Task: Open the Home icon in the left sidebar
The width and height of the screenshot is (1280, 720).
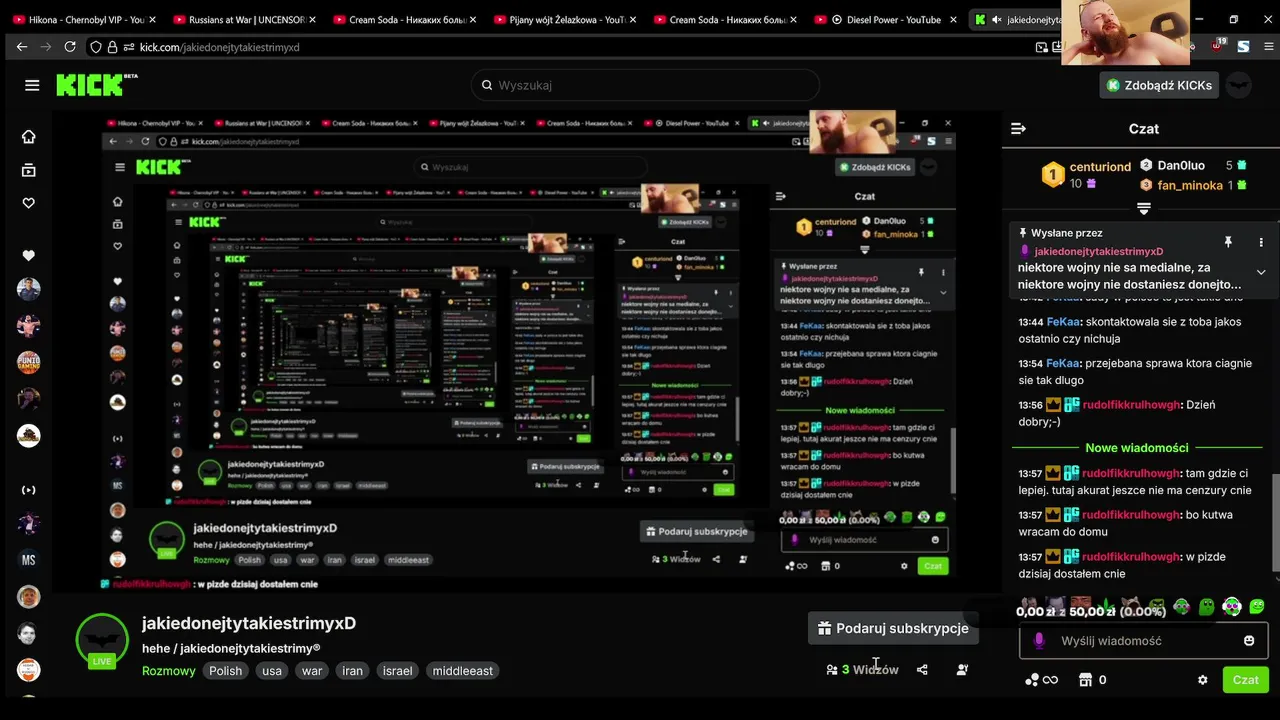Action: (x=28, y=137)
